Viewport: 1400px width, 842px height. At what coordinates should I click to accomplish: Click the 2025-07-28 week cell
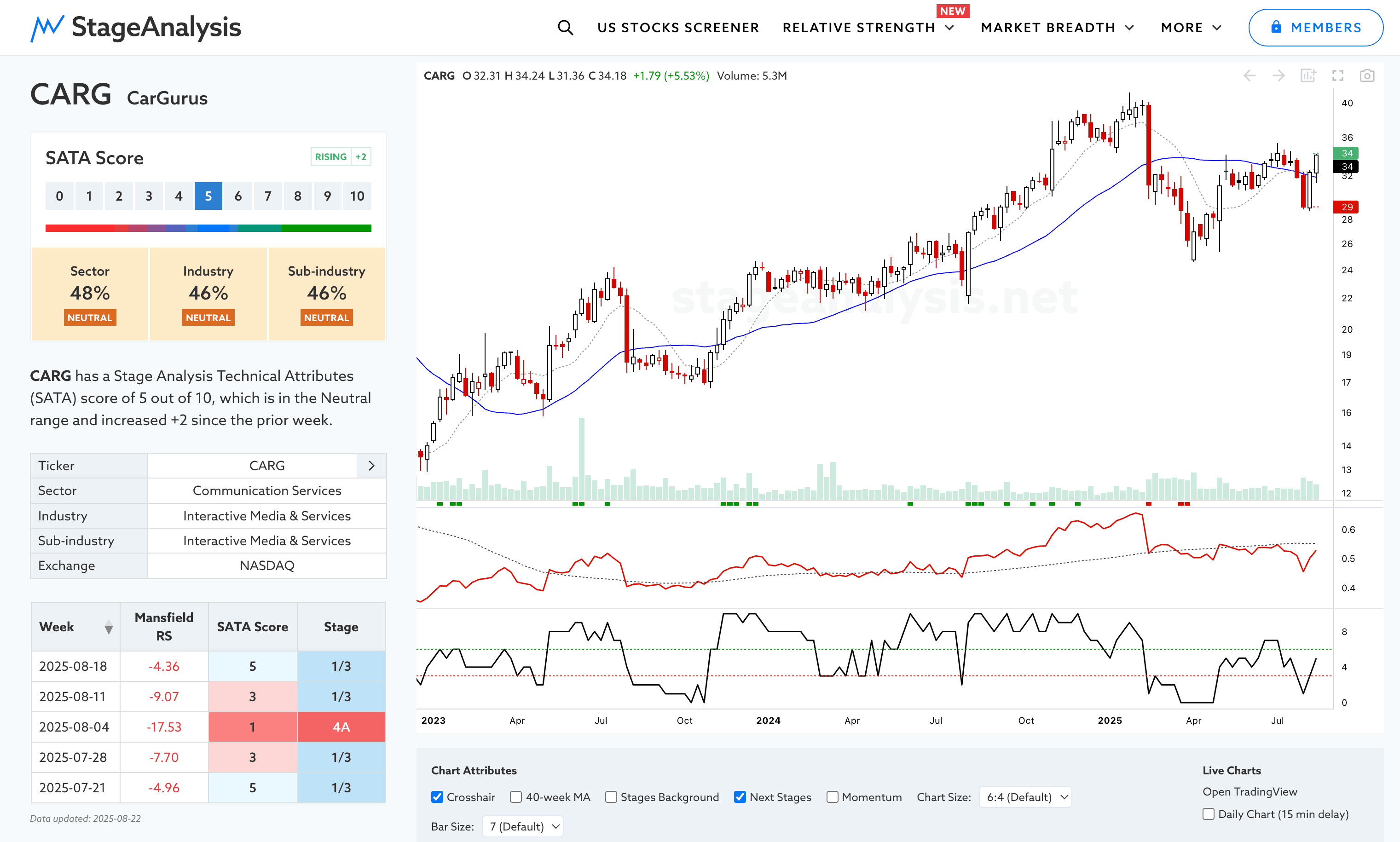click(75, 757)
